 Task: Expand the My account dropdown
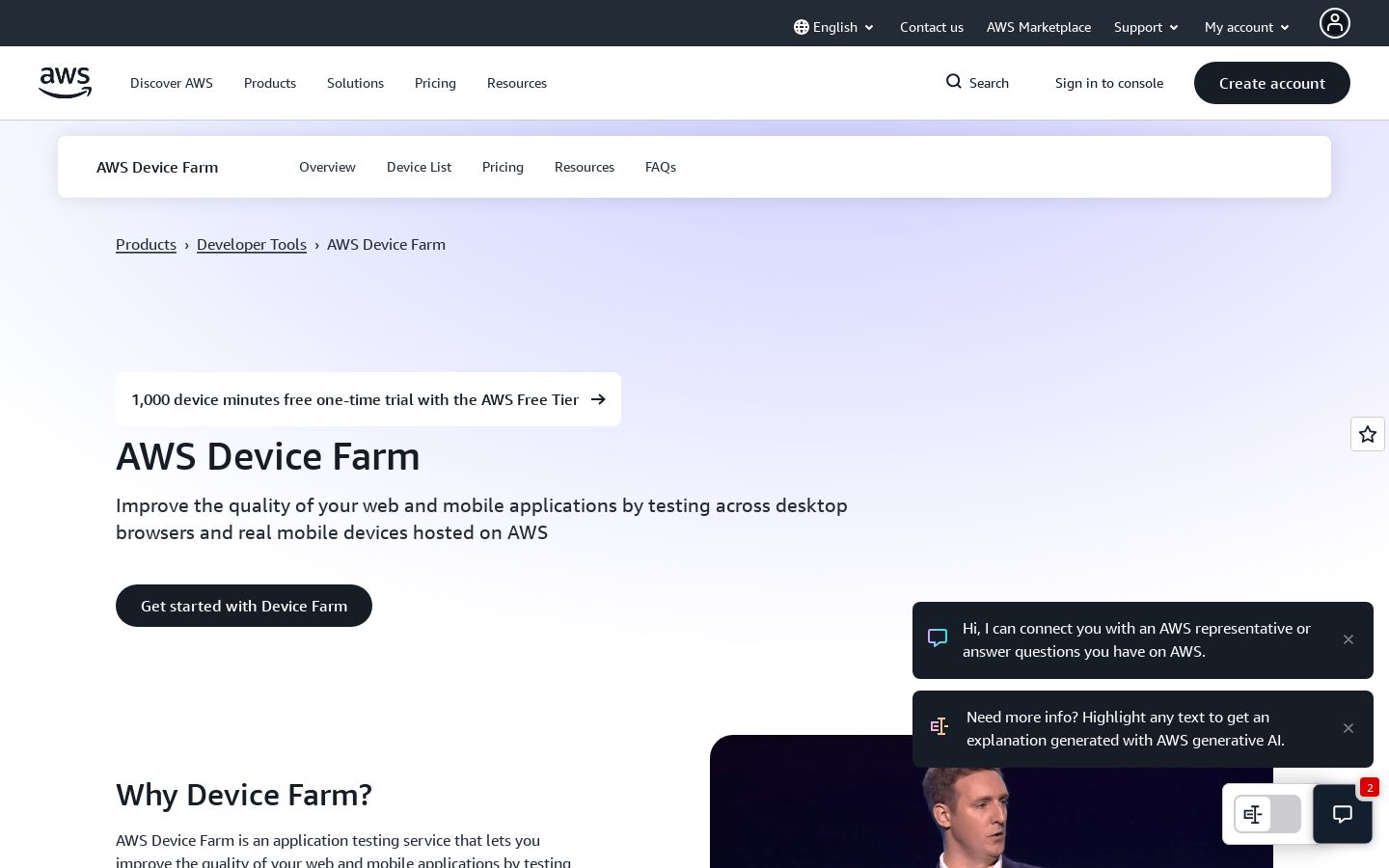[x=1246, y=27]
